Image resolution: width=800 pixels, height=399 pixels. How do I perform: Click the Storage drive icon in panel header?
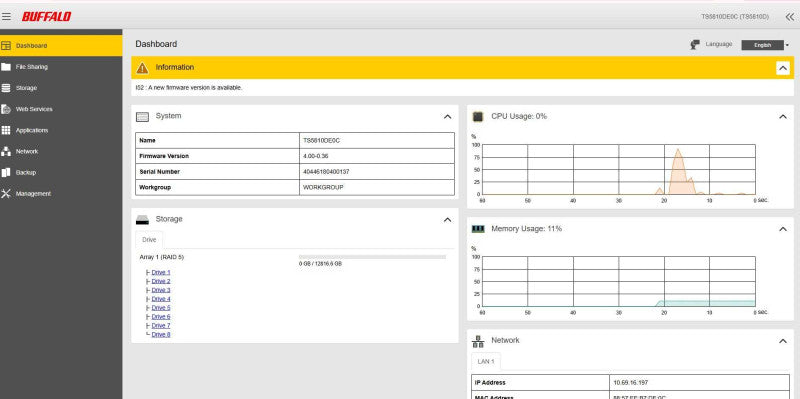(142, 220)
